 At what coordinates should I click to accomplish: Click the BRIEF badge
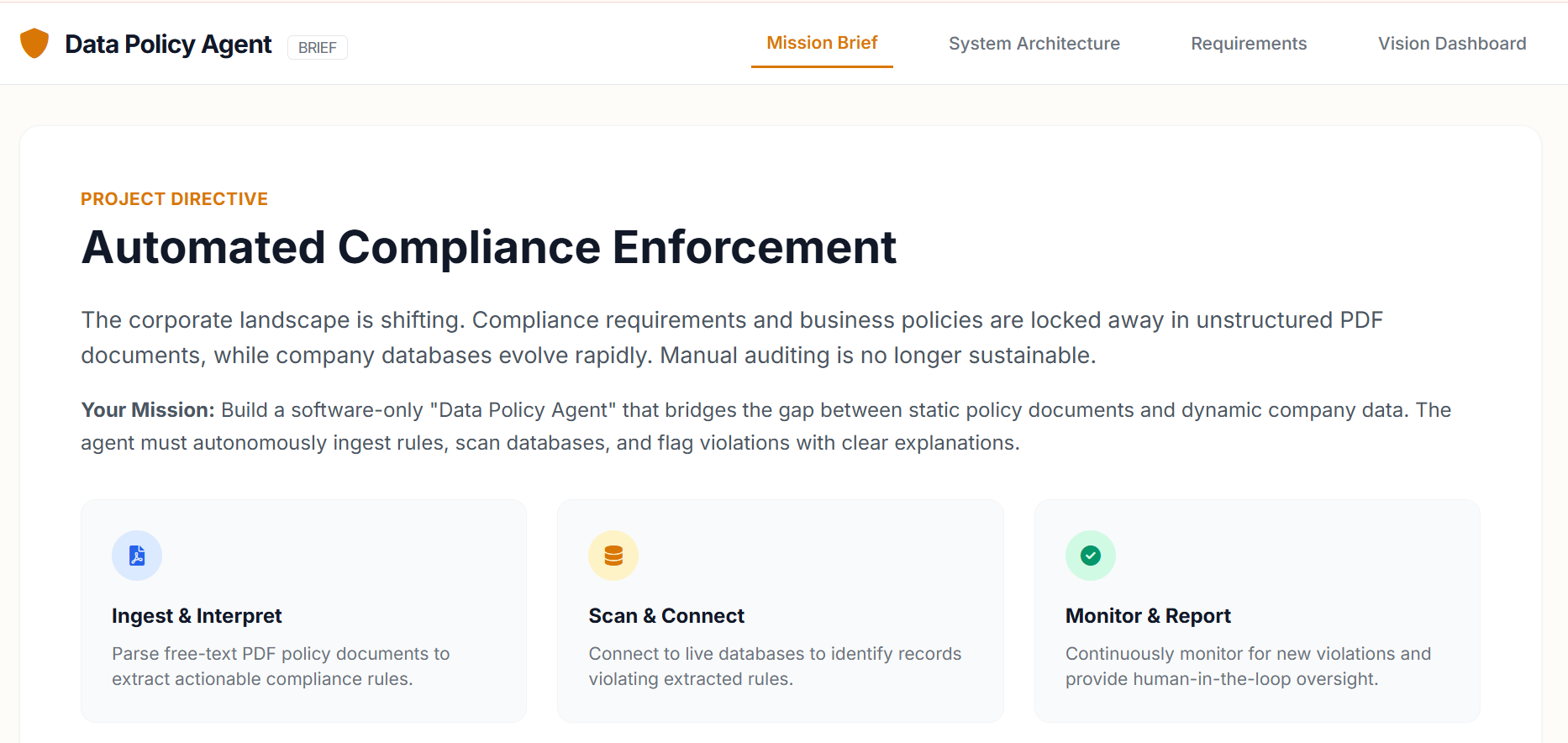[318, 48]
